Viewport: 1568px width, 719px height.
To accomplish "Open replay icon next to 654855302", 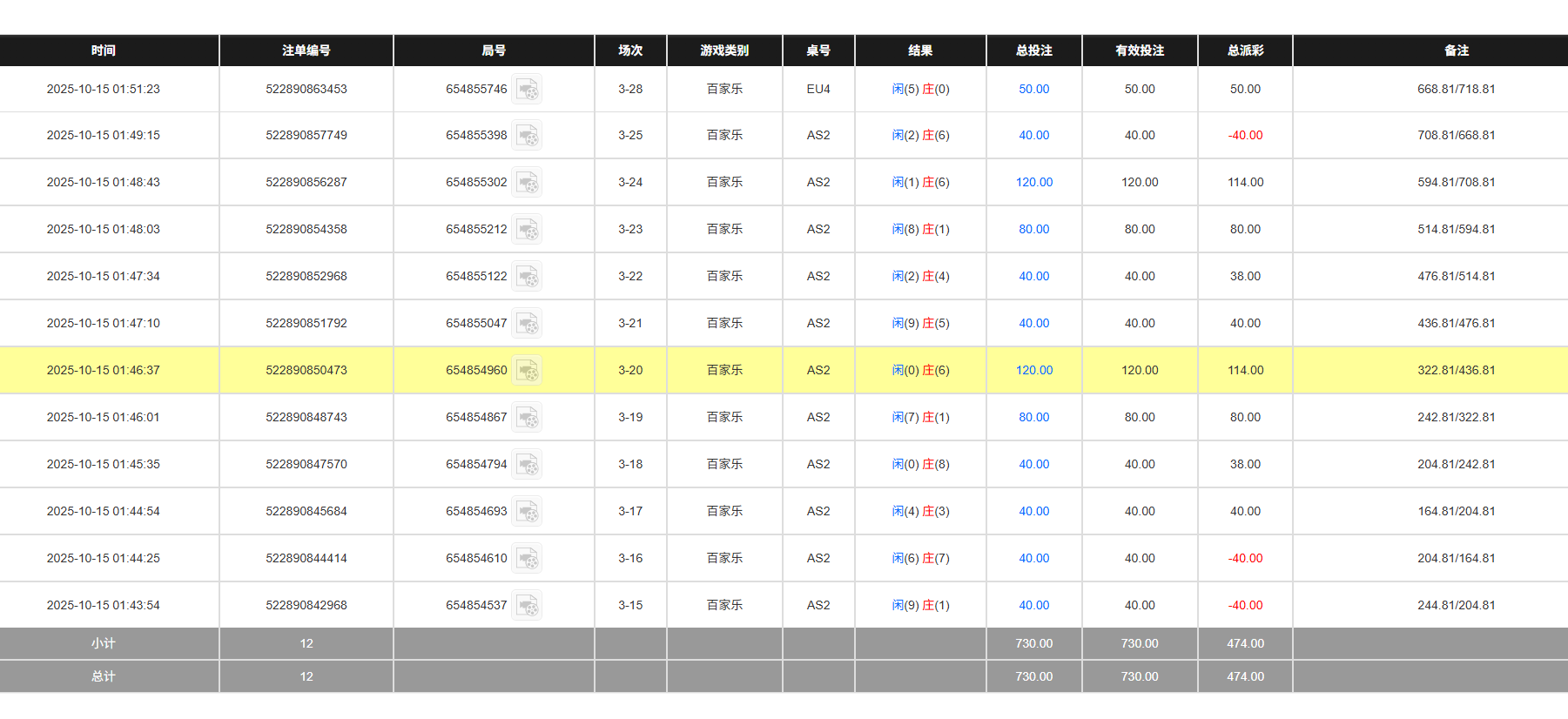I will [x=527, y=183].
